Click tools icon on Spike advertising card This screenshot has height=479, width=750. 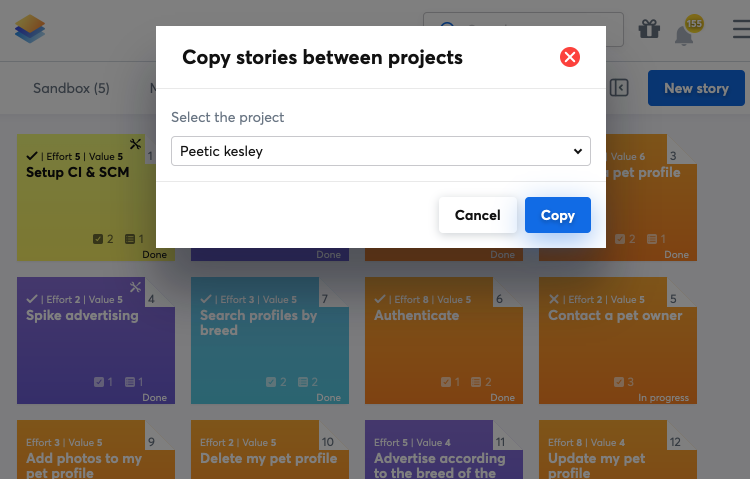(136, 288)
